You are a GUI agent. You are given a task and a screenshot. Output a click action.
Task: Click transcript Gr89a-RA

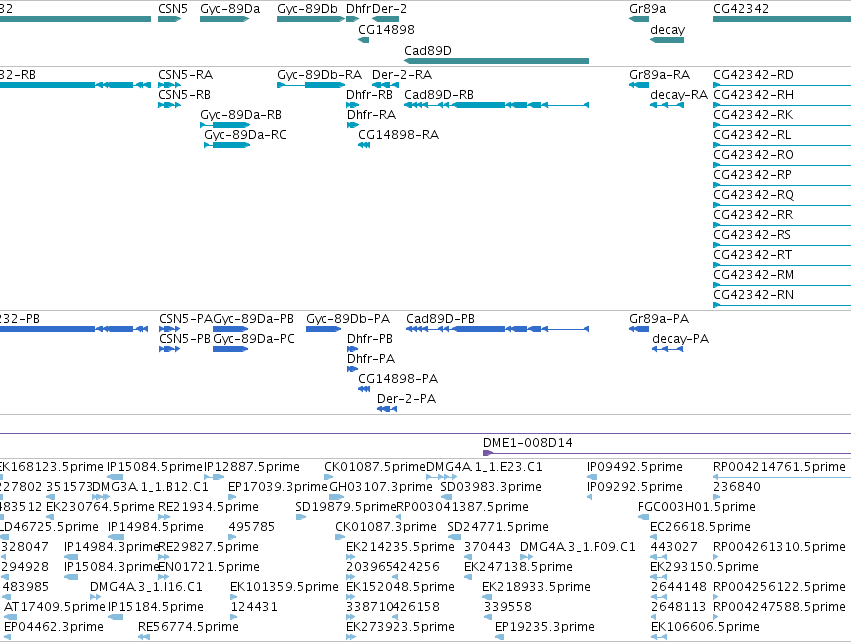(x=659, y=74)
